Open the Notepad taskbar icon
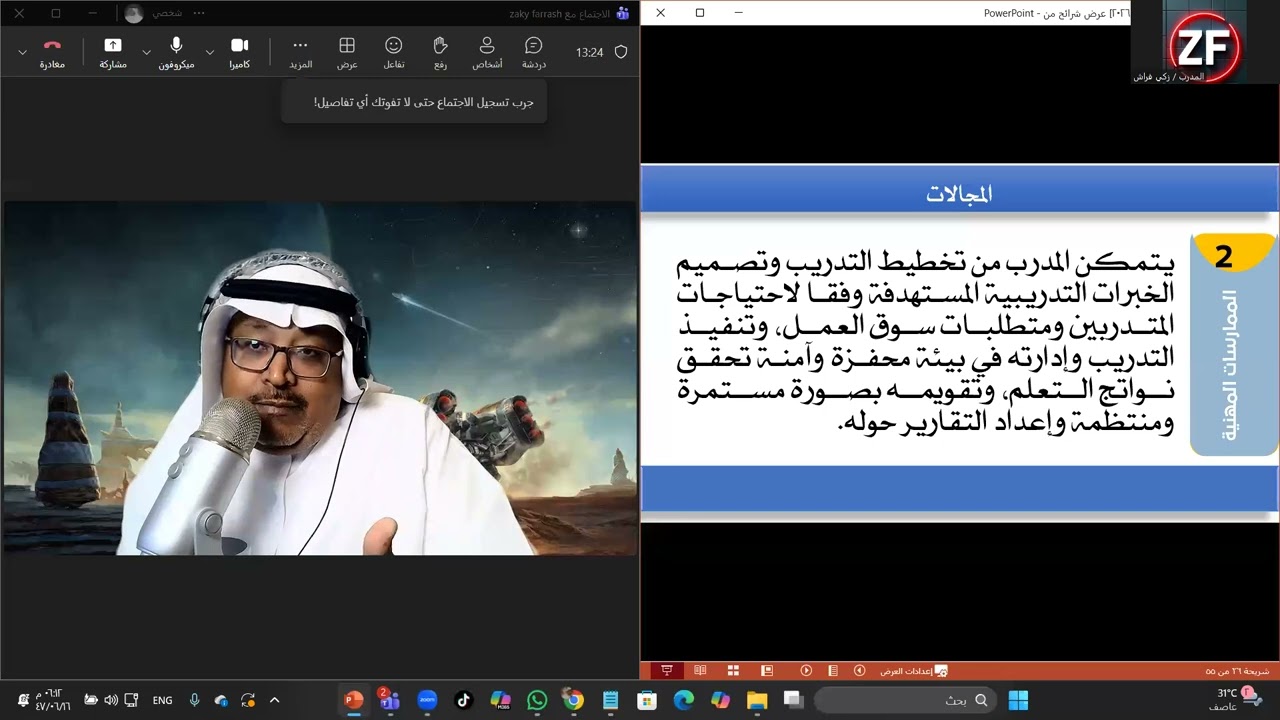The image size is (1280, 720). coord(610,700)
